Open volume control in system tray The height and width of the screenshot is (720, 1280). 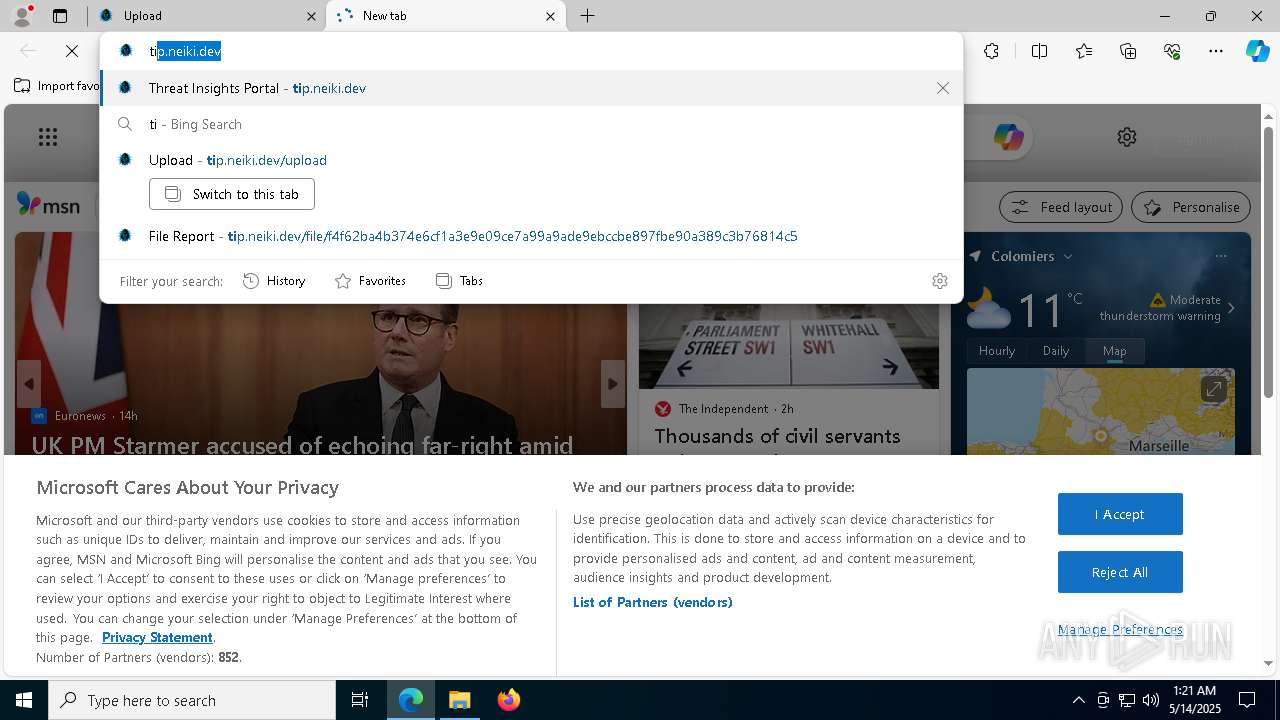coord(1150,700)
